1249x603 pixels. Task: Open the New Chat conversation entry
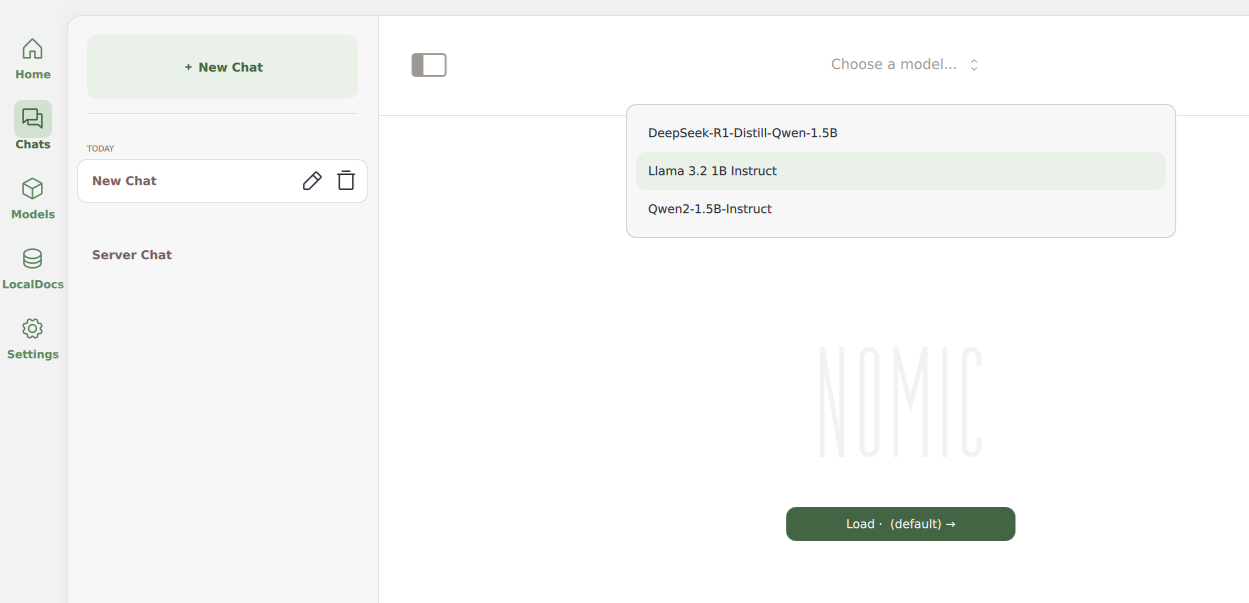[222, 181]
